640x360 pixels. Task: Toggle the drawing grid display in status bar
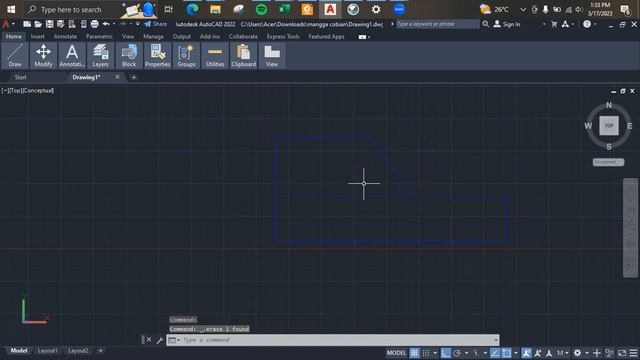[x=414, y=353]
